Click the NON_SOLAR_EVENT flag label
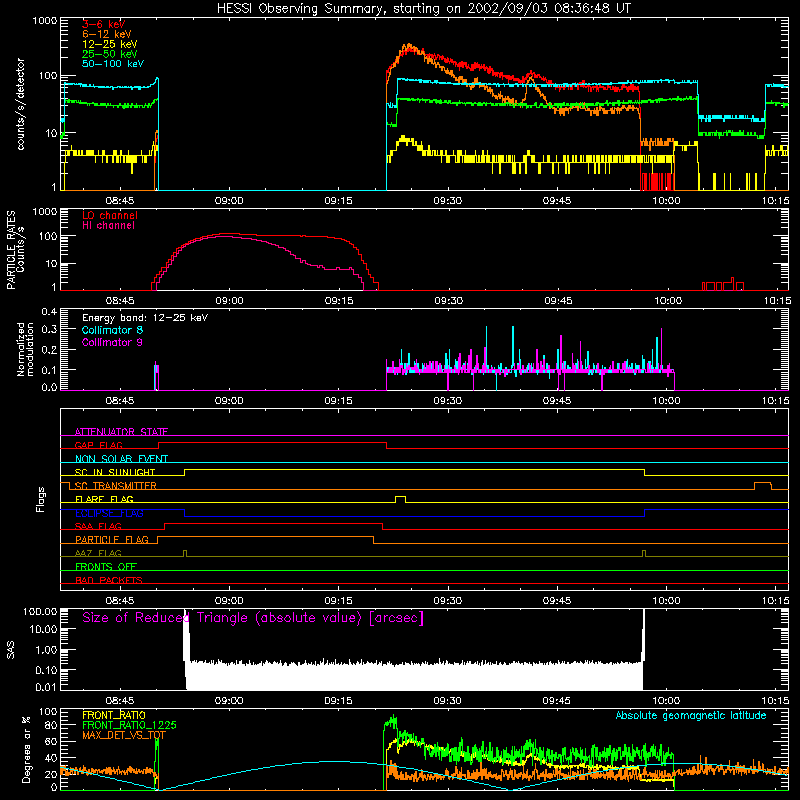 pyautogui.click(x=121, y=459)
